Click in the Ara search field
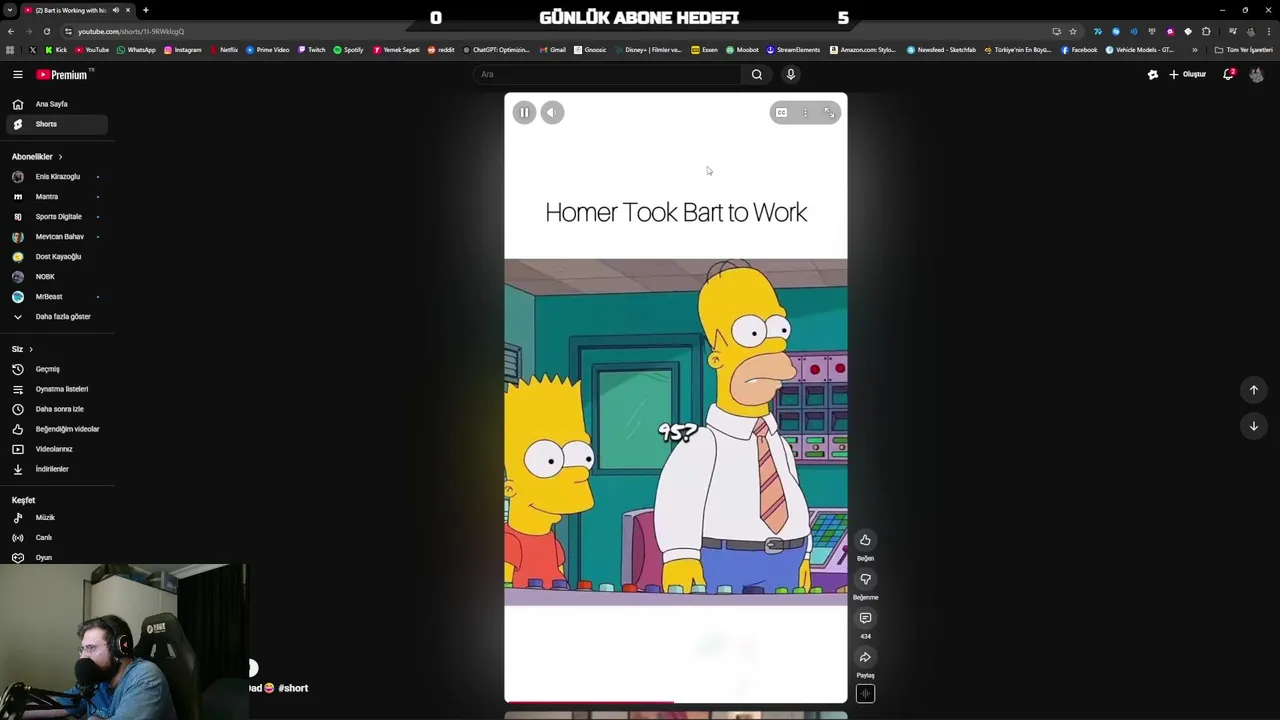Screen dimensions: 1280x720 pyautogui.click(x=607, y=74)
